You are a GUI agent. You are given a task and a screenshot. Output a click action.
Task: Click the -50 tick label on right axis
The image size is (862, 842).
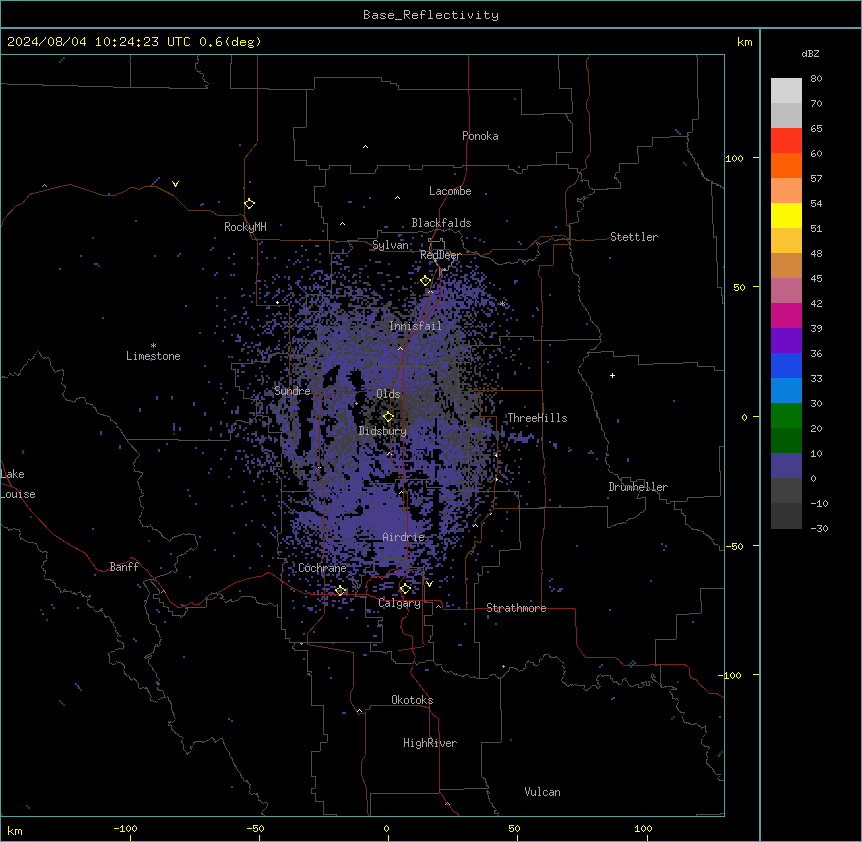(734, 546)
